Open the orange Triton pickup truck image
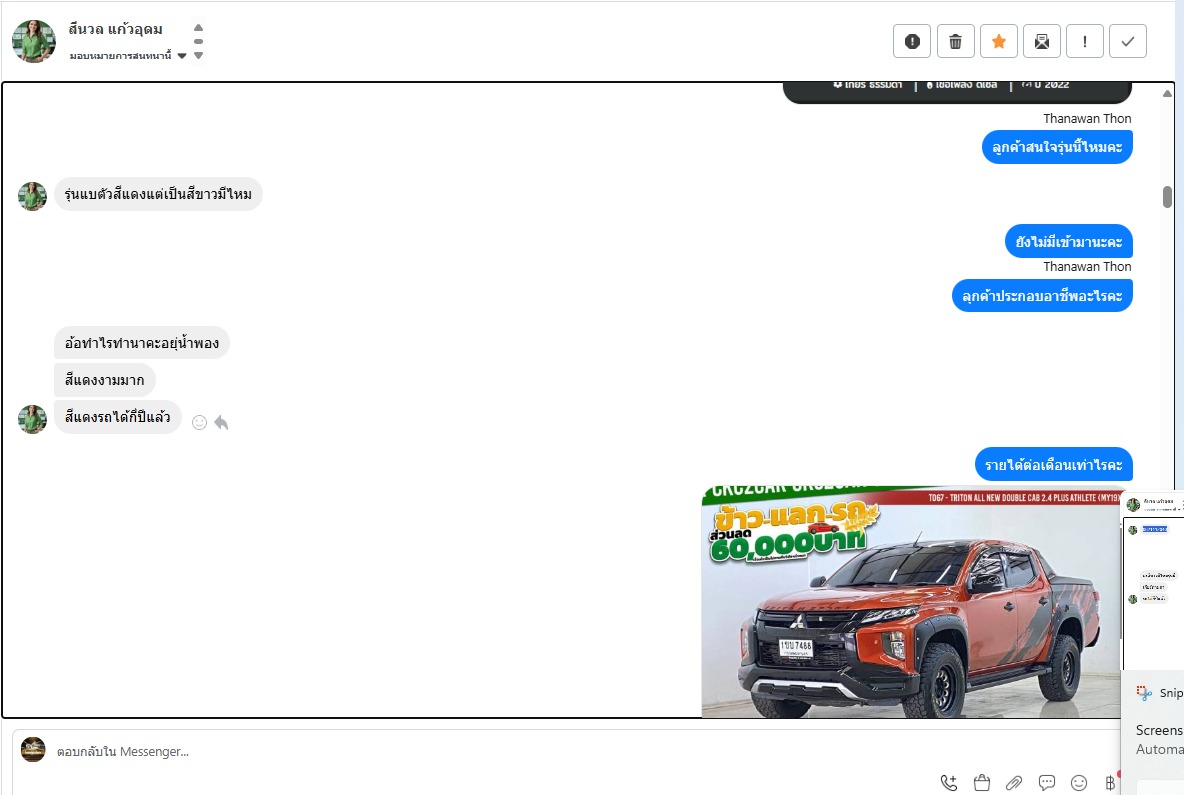The image size is (1184, 795). coord(911,602)
